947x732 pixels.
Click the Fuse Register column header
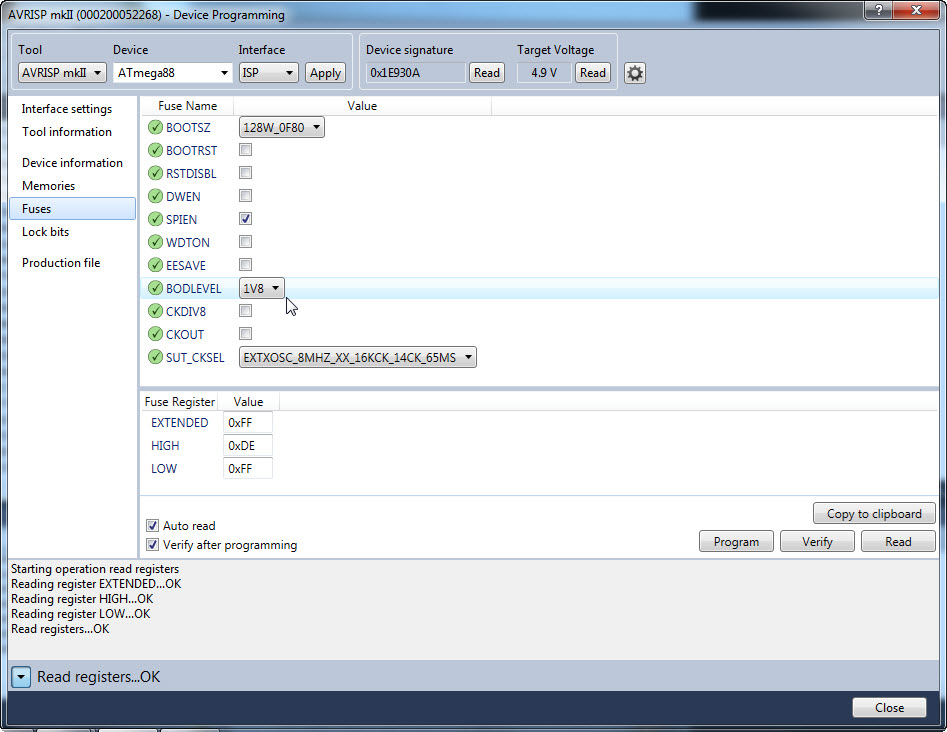(x=179, y=402)
